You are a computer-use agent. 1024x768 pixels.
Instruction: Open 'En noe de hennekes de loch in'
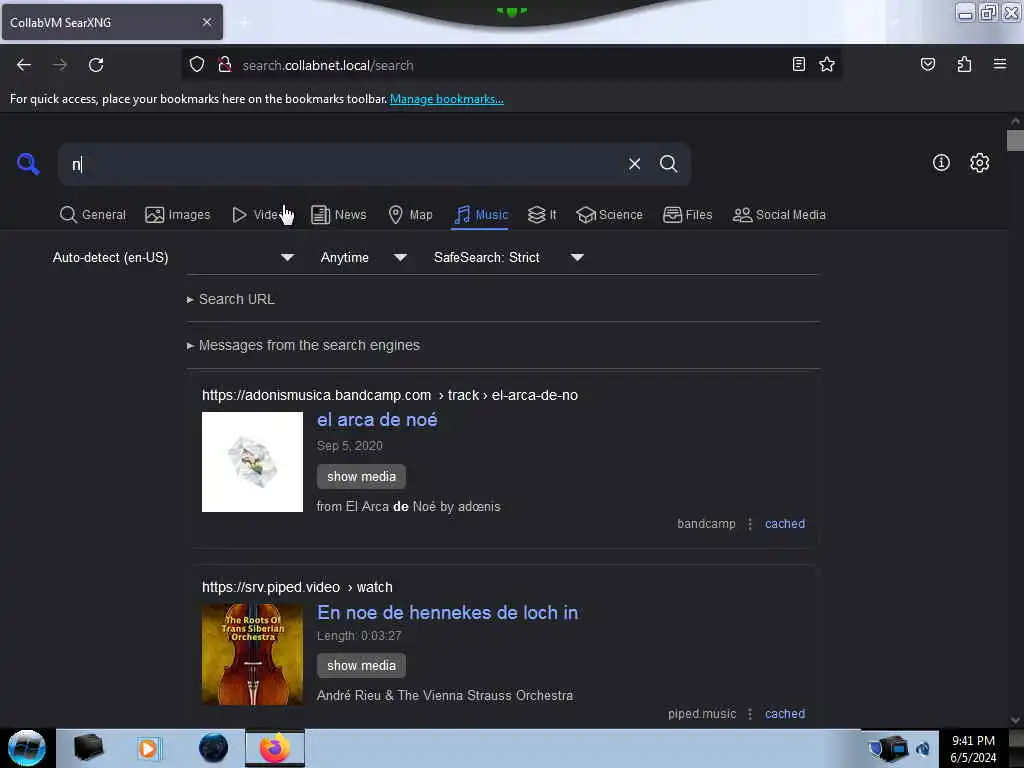pos(447,613)
